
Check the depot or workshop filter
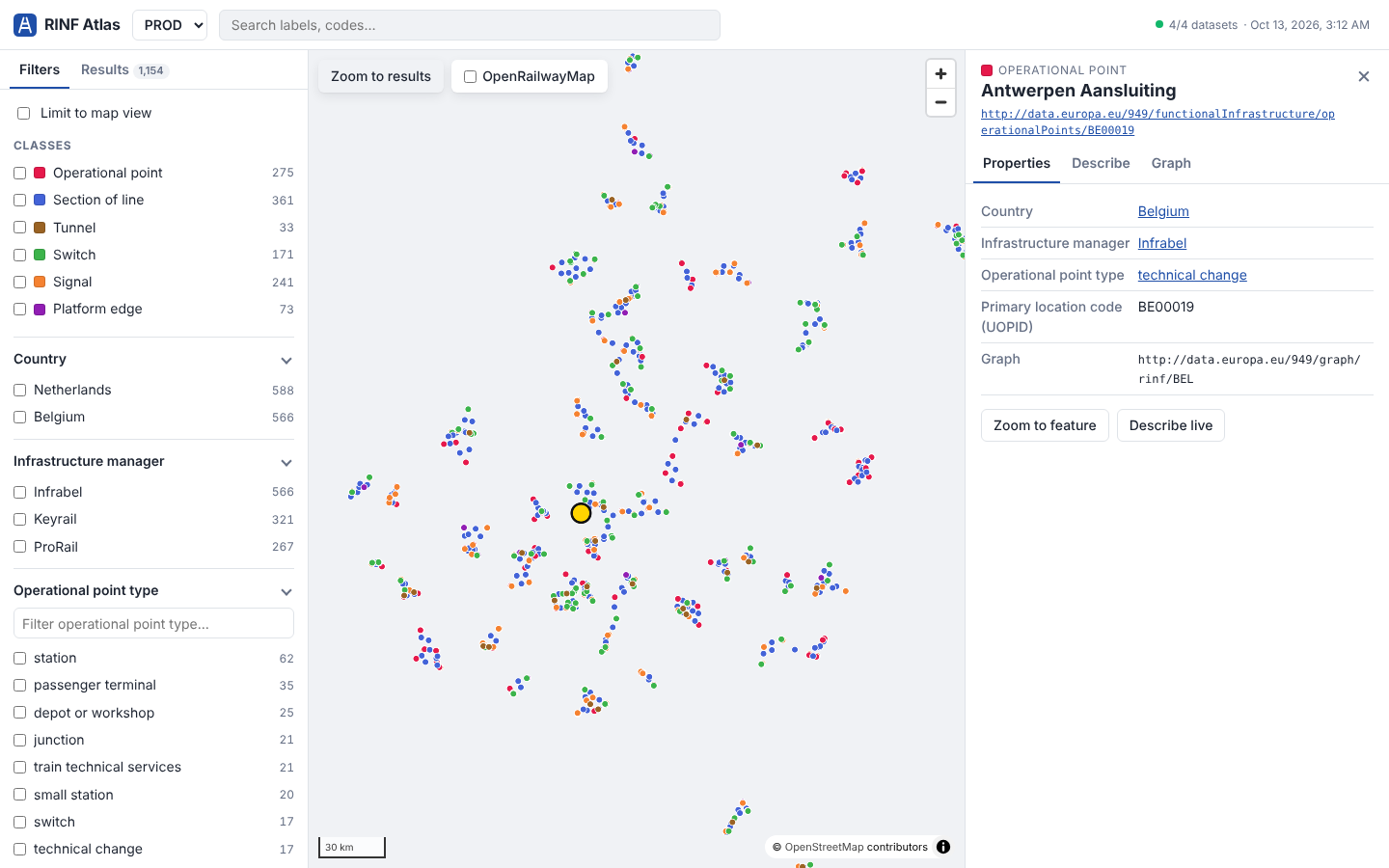[19, 713]
